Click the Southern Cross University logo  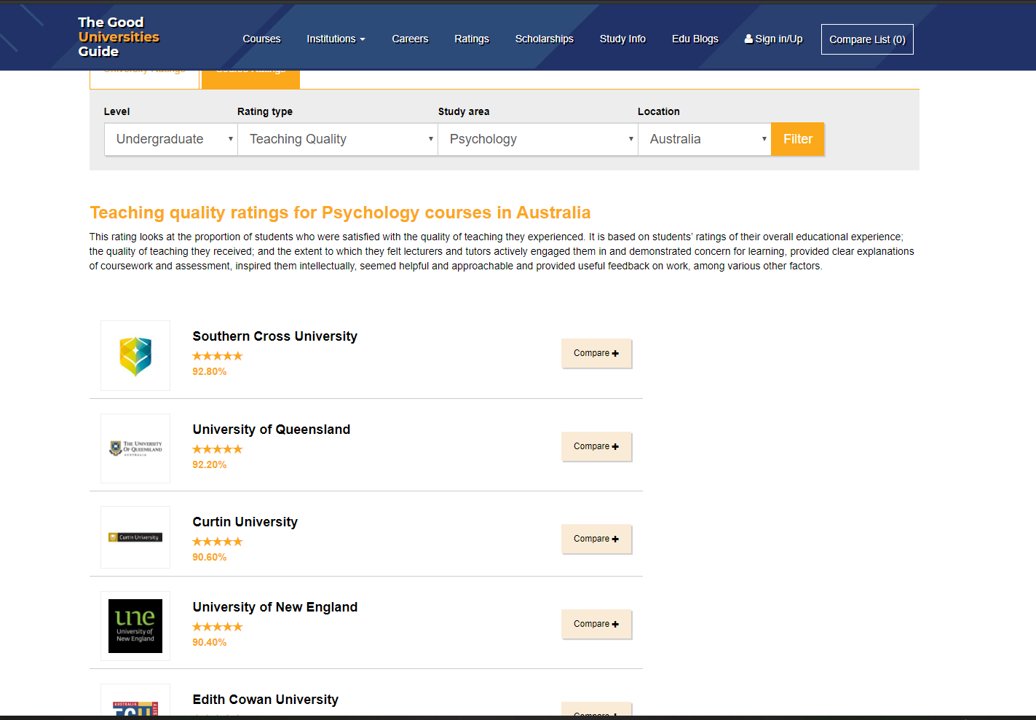[135, 355]
